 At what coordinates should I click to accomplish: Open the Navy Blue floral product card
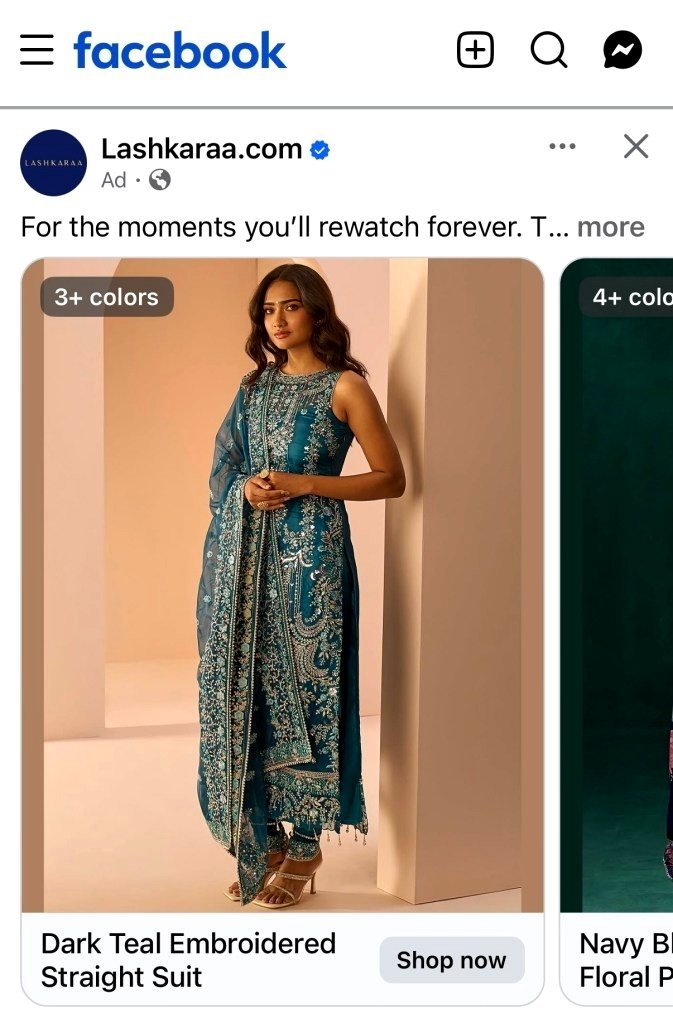pos(617,632)
